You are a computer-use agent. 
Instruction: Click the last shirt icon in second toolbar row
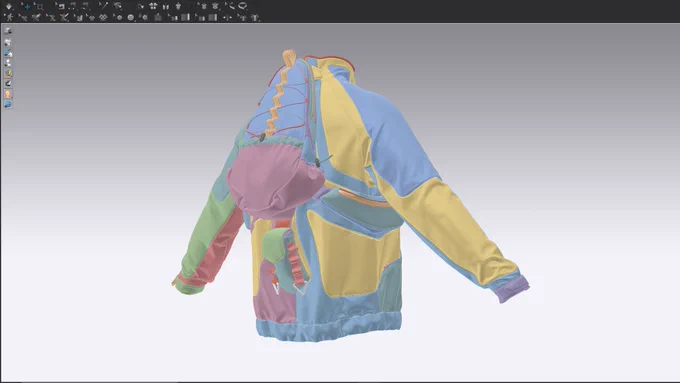tap(255, 17)
